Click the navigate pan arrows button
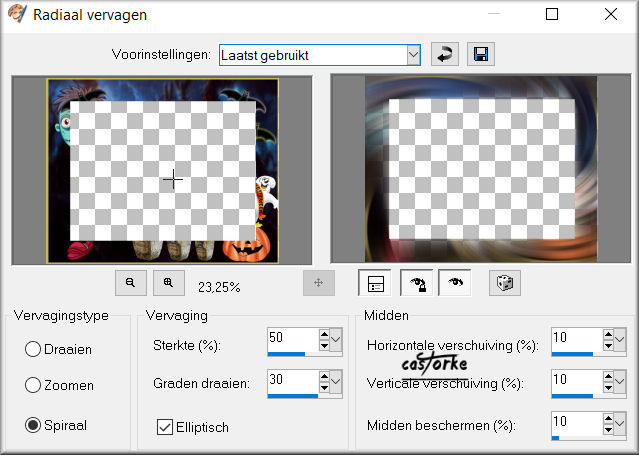Viewport: 639px width, 455px height. 319,283
